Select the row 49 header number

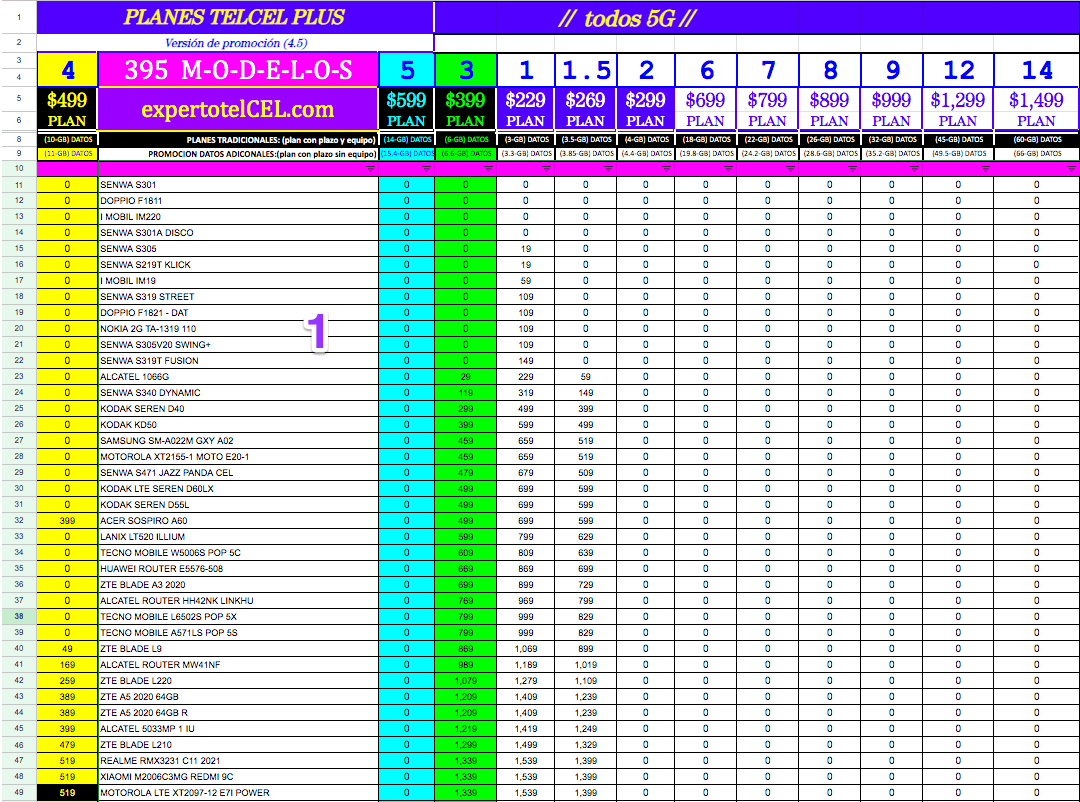click(19, 792)
